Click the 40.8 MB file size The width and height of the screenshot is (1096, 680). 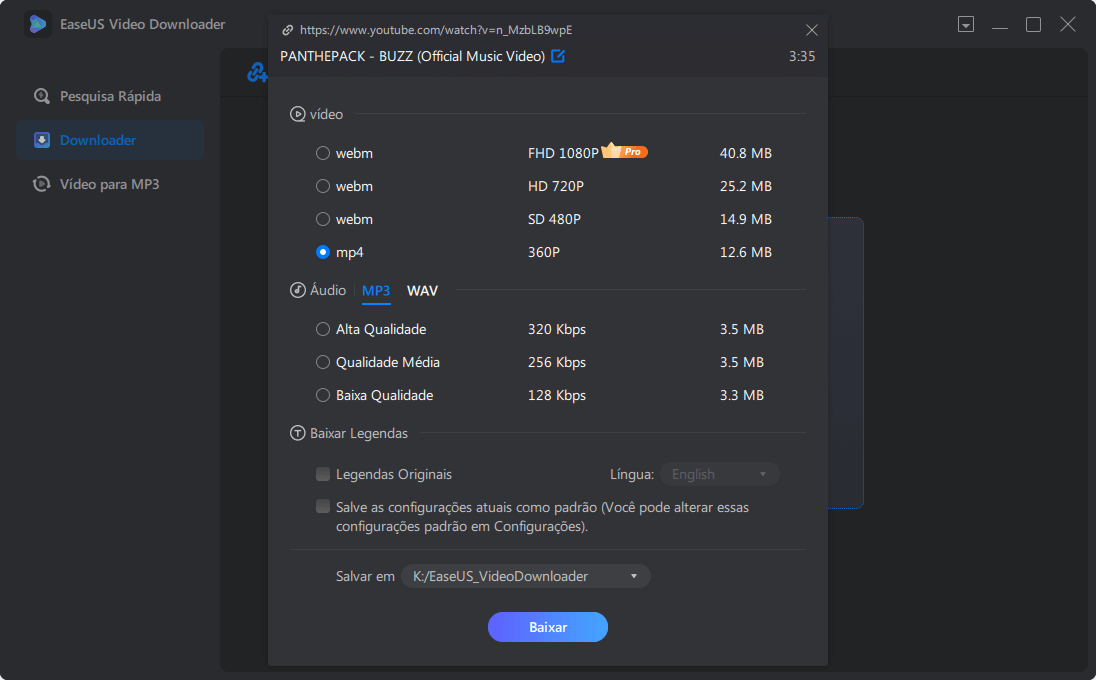tap(746, 153)
